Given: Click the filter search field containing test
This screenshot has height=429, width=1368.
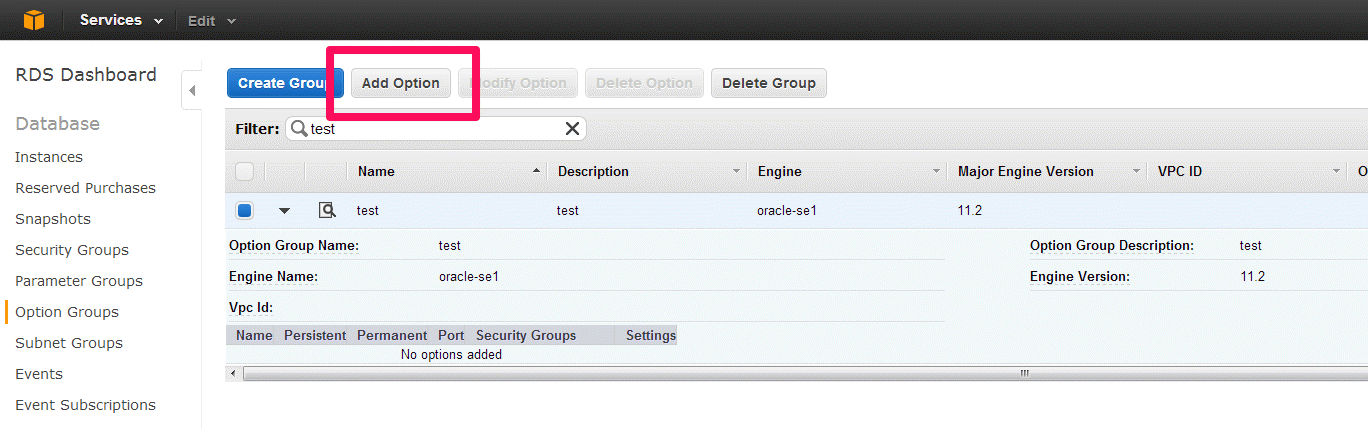Looking at the screenshot, I should click(x=436, y=128).
